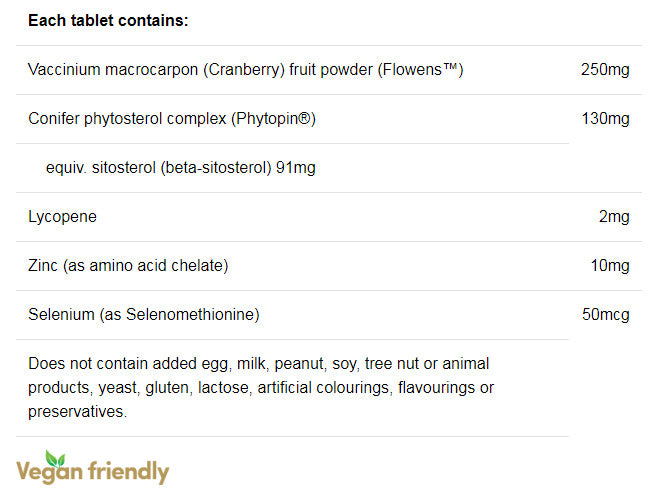Click the 130mg phytosterol amount
Image resolution: width=665 pixels, height=497 pixels.
pos(604,119)
